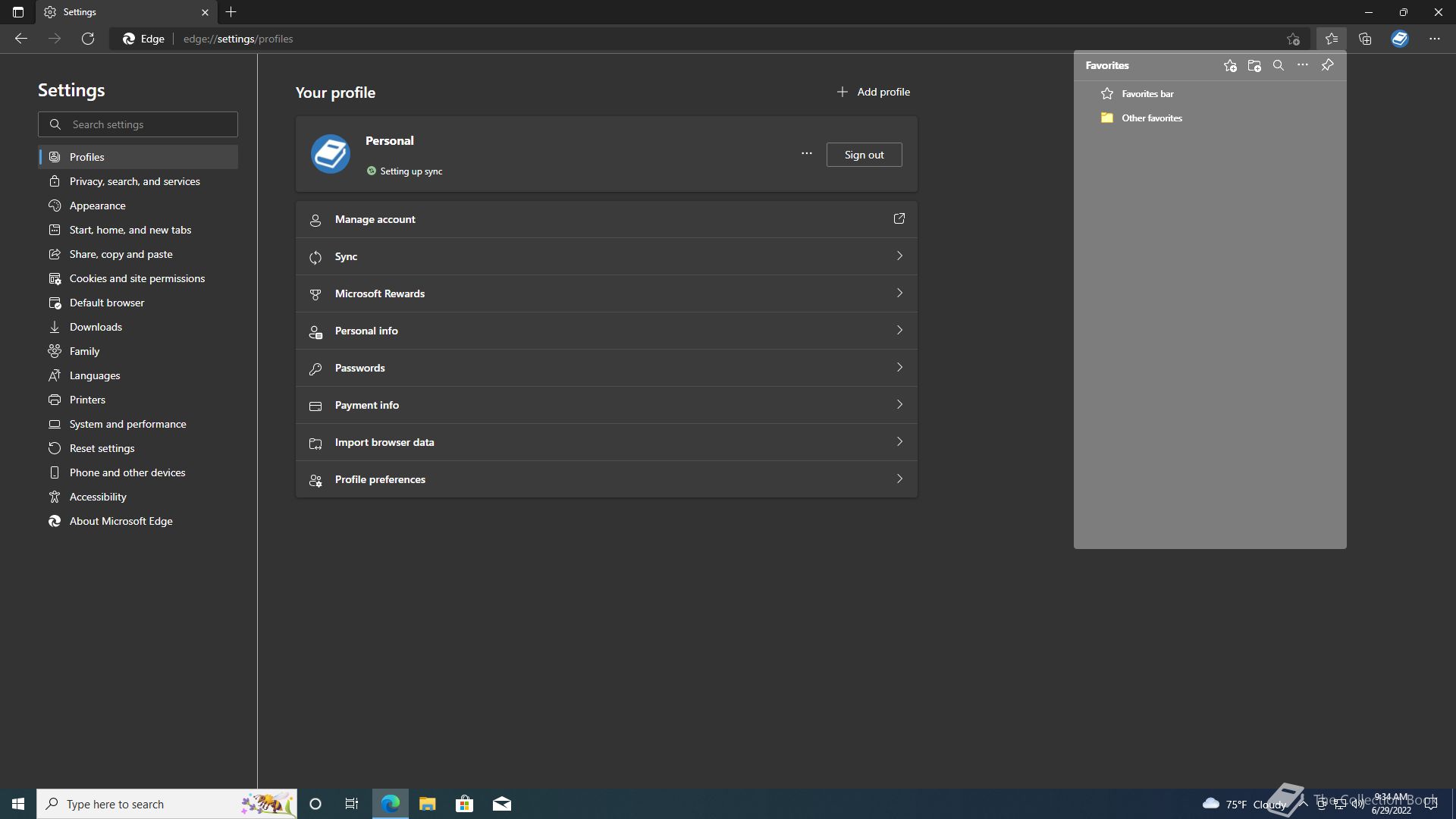The width and height of the screenshot is (1456, 819).
Task: Open Reset settings
Action: (x=138, y=448)
